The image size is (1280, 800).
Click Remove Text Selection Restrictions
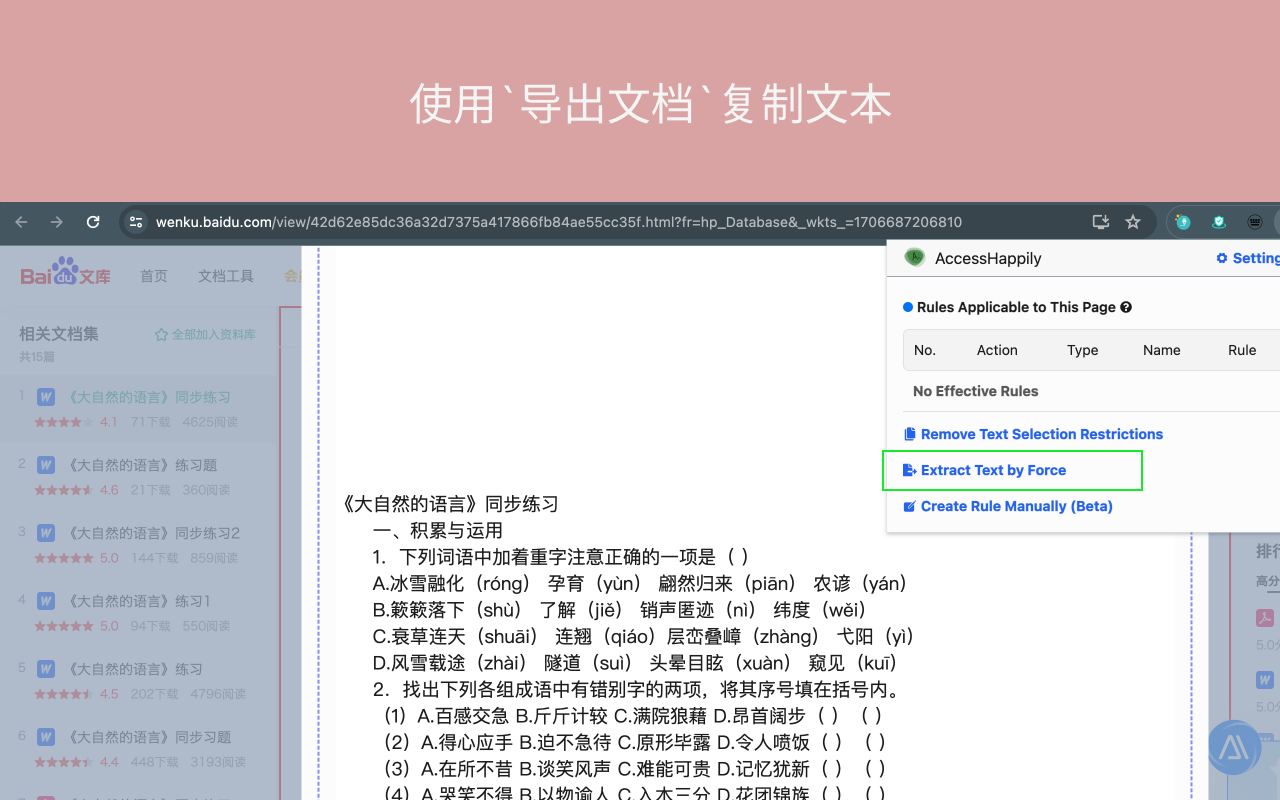click(x=1033, y=434)
